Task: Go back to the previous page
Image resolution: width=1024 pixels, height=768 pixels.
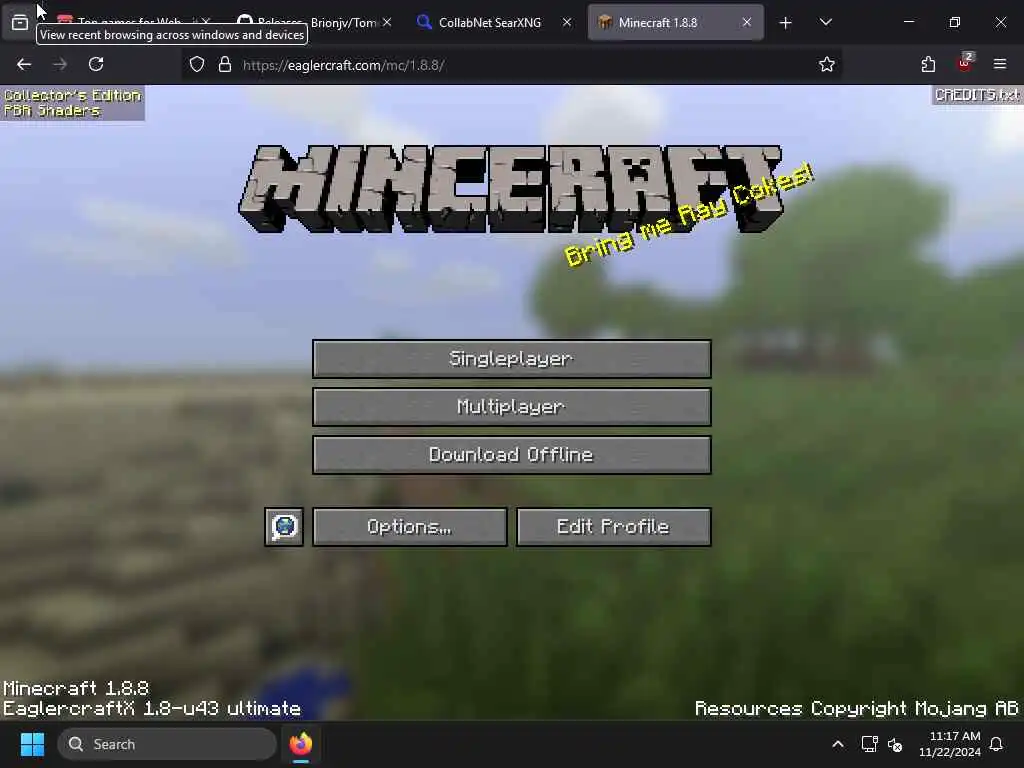Action: click(24, 64)
